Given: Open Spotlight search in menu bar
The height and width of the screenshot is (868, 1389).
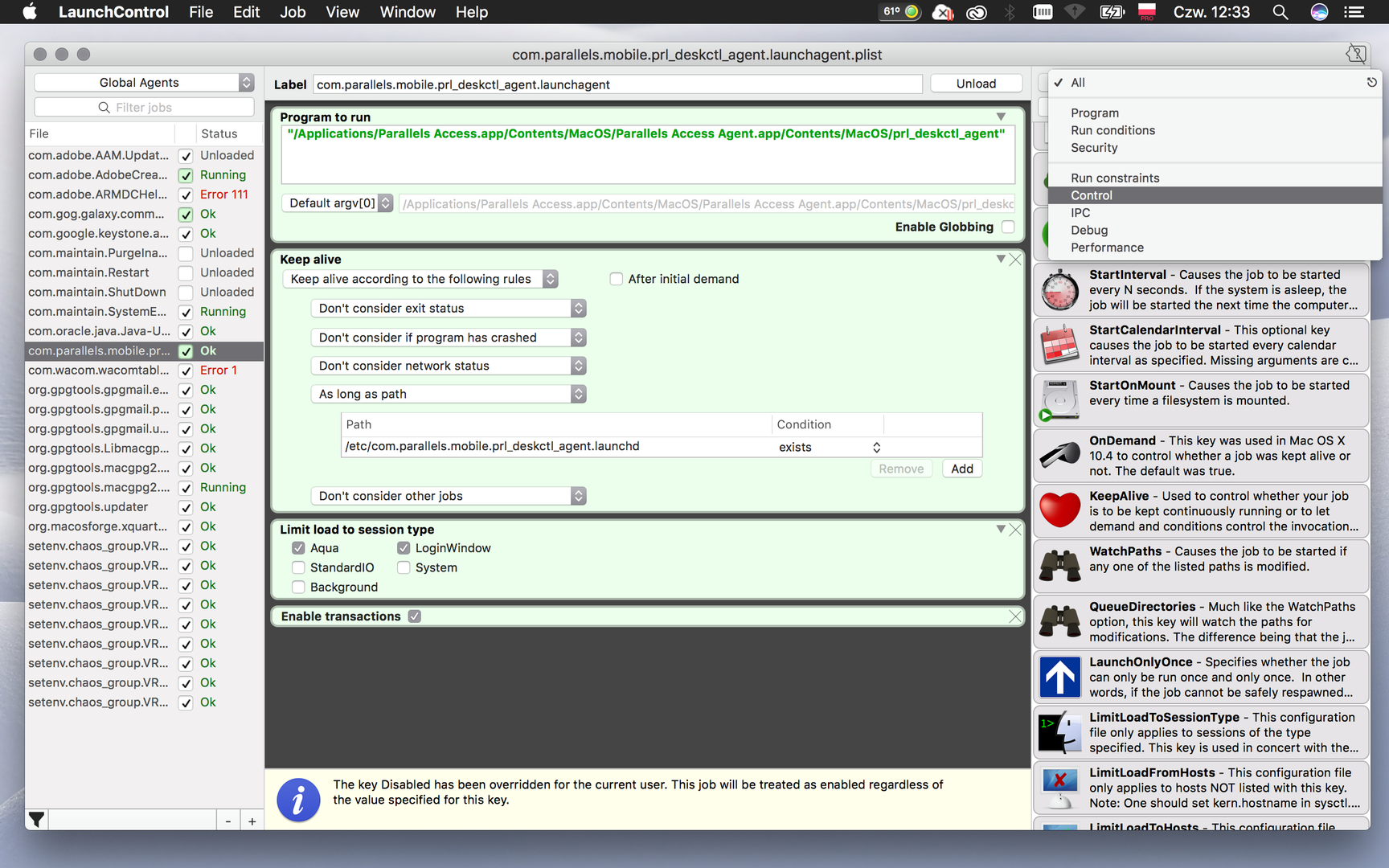Looking at the screenshot, I should (x=1280, y=12).
